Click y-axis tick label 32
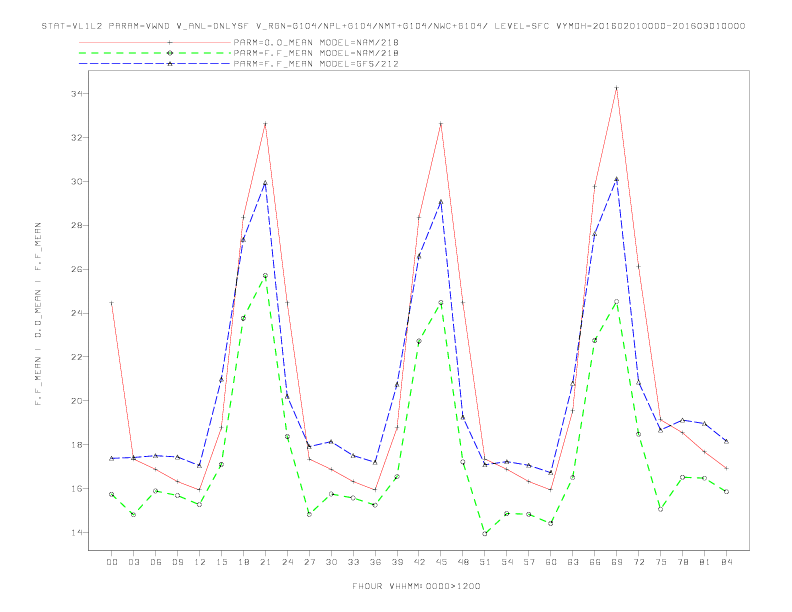 (76, 138)
